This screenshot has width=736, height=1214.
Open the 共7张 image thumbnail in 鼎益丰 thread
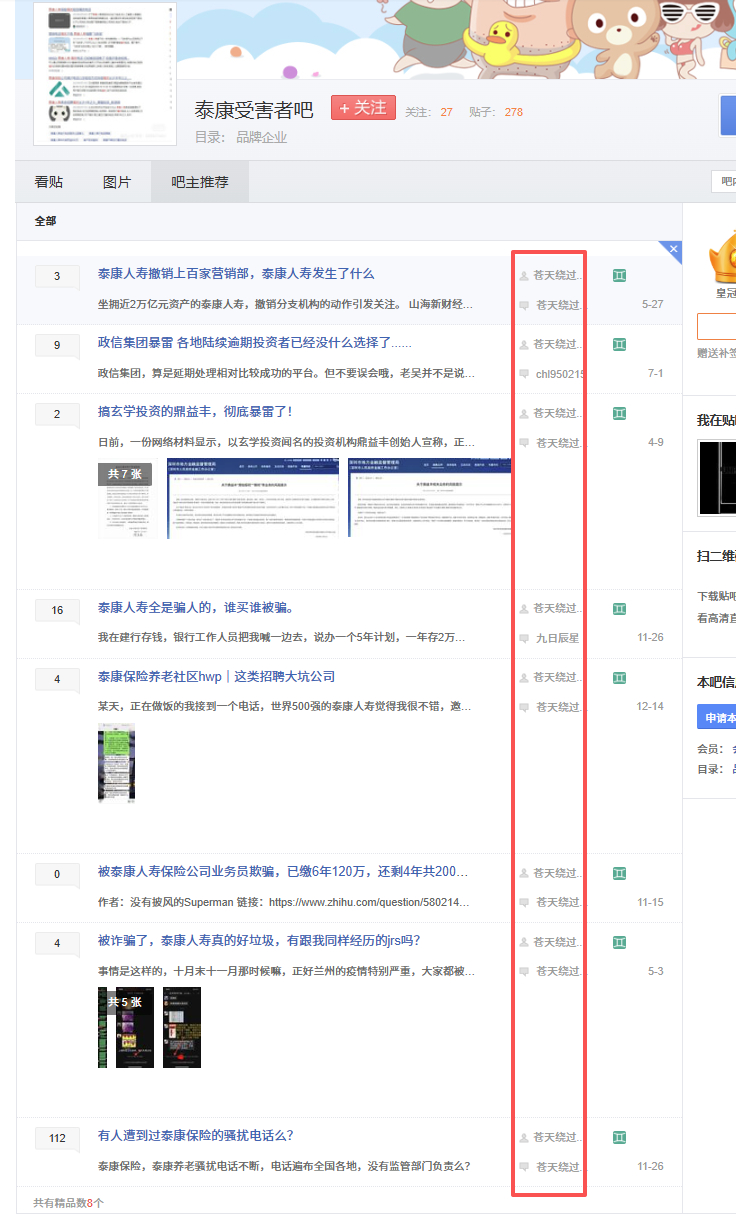[125, 497]
